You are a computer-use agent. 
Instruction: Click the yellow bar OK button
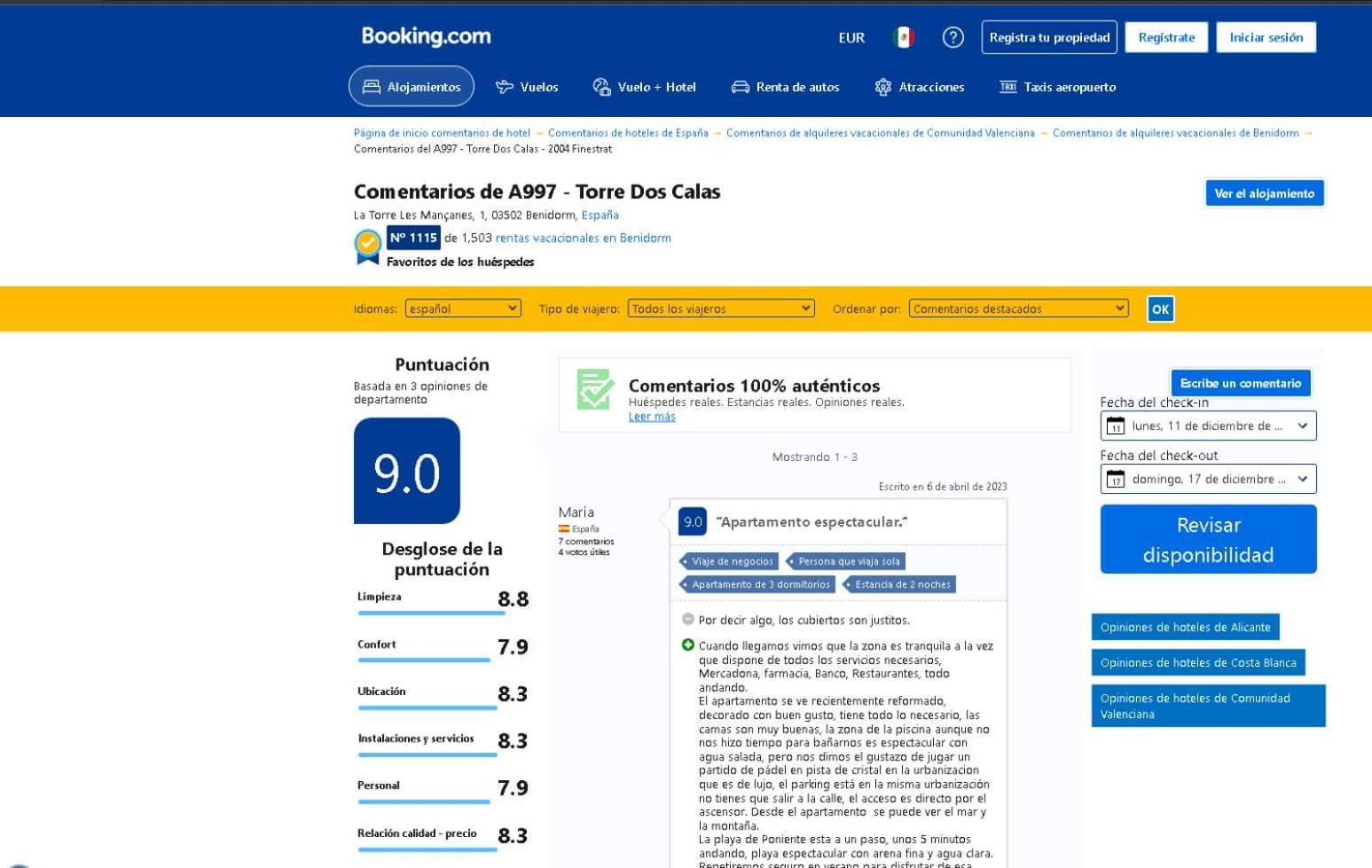tap(1160, 309)
